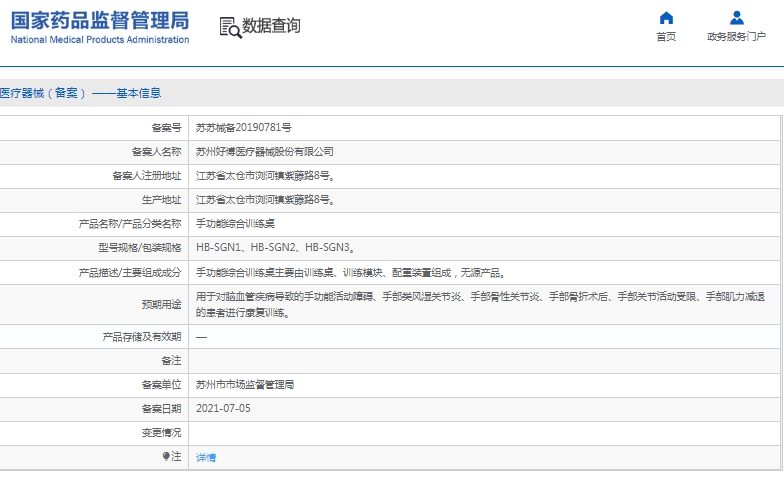784x478 pixels.
Task: Click the 备案日期 row label
Action: click(161, 408)
